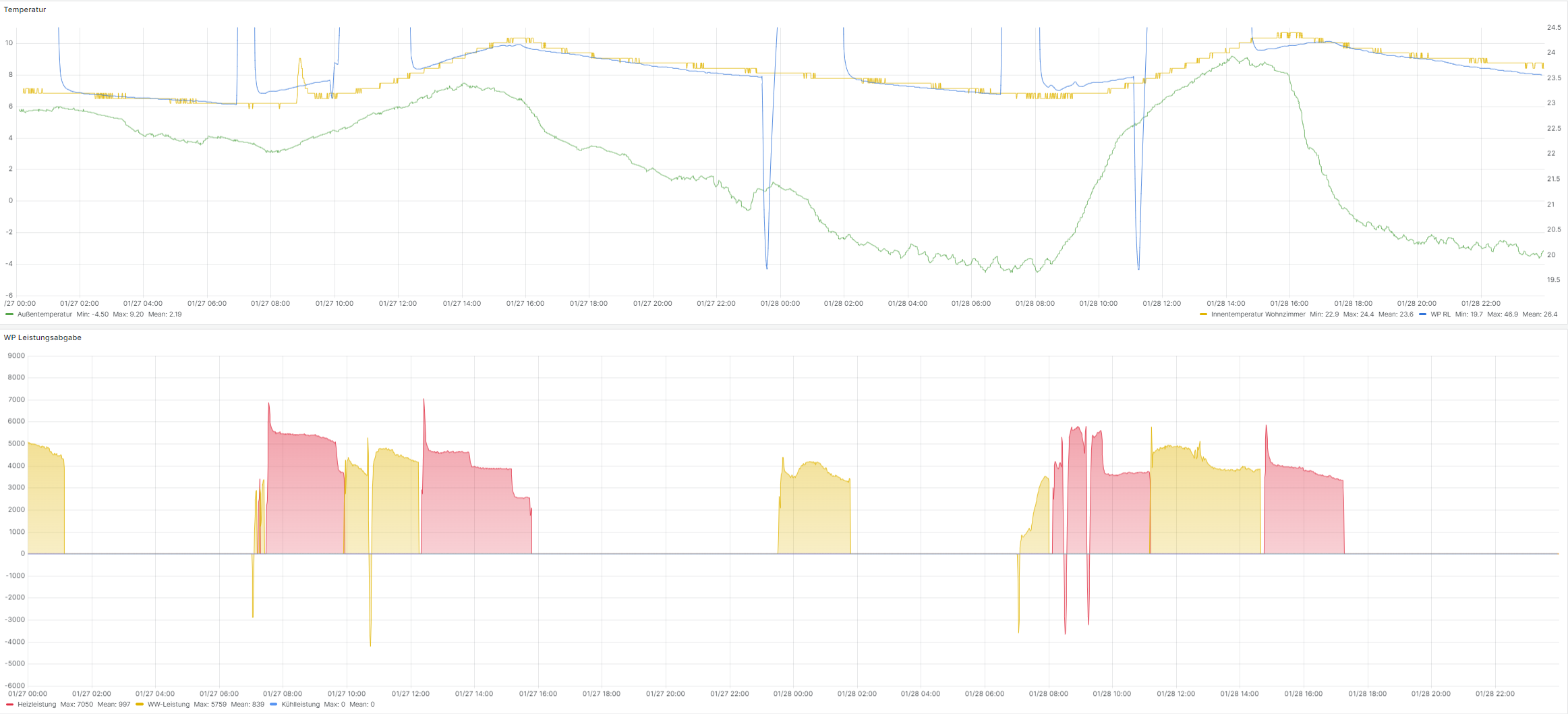Toggle Innentemperatur Wohnzimmer series in legend
The width and height of the screenshot is (1568, 714).
click(x=1258, y=314)
